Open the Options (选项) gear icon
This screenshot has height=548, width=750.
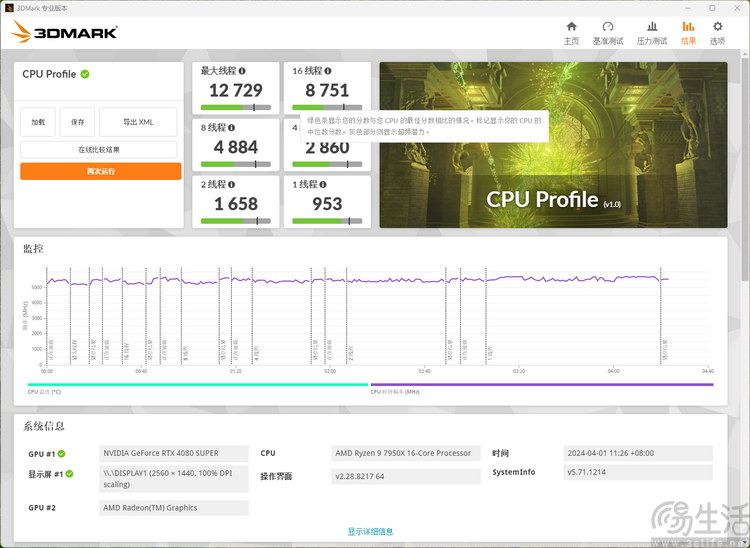(x=717, y=27)
